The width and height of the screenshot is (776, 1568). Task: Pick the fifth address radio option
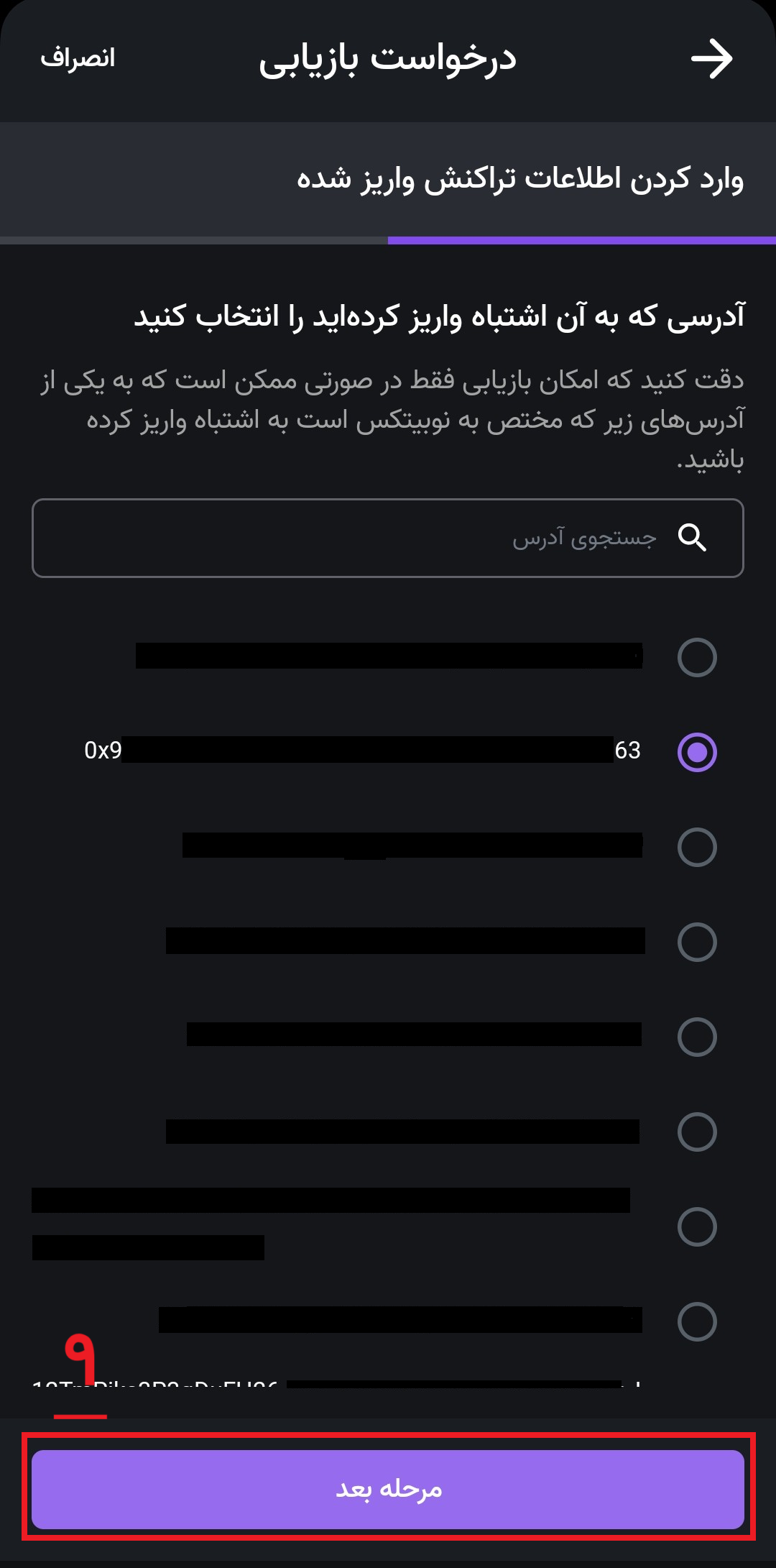pos(697,1037)
